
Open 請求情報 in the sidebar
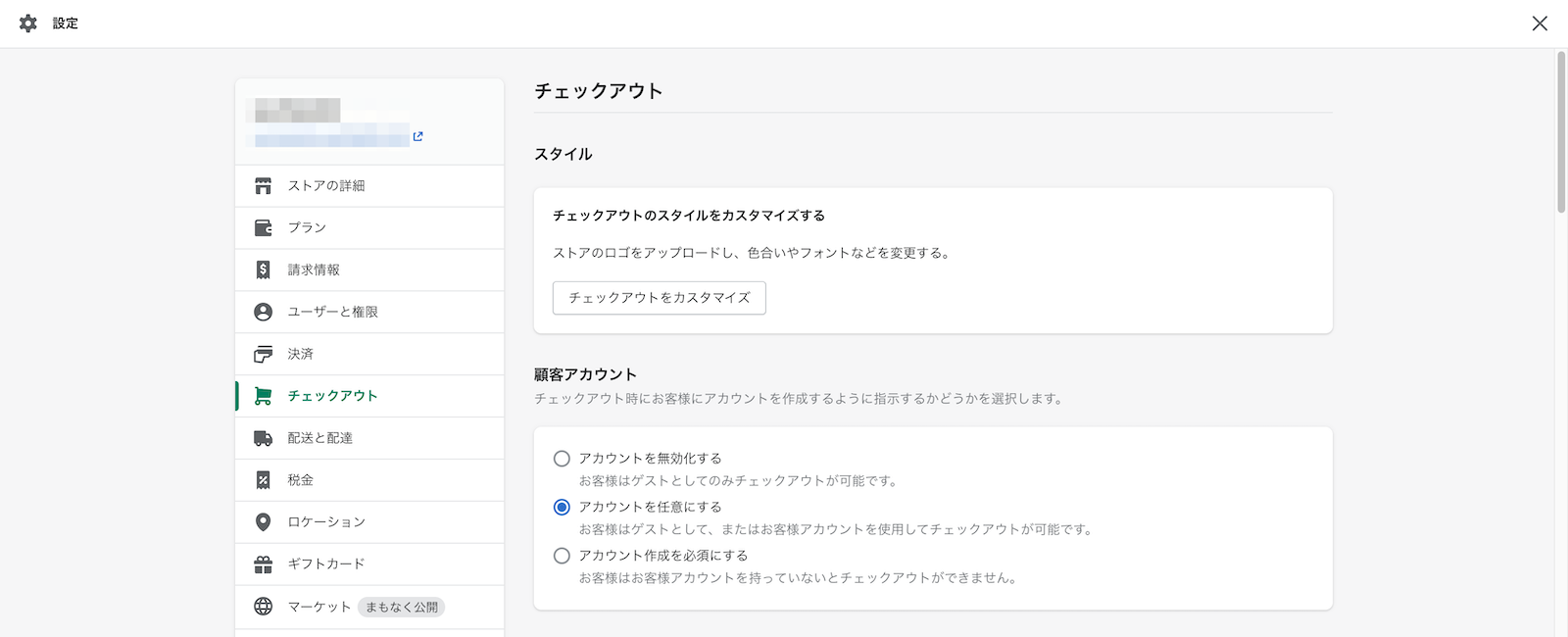(369, 270)
